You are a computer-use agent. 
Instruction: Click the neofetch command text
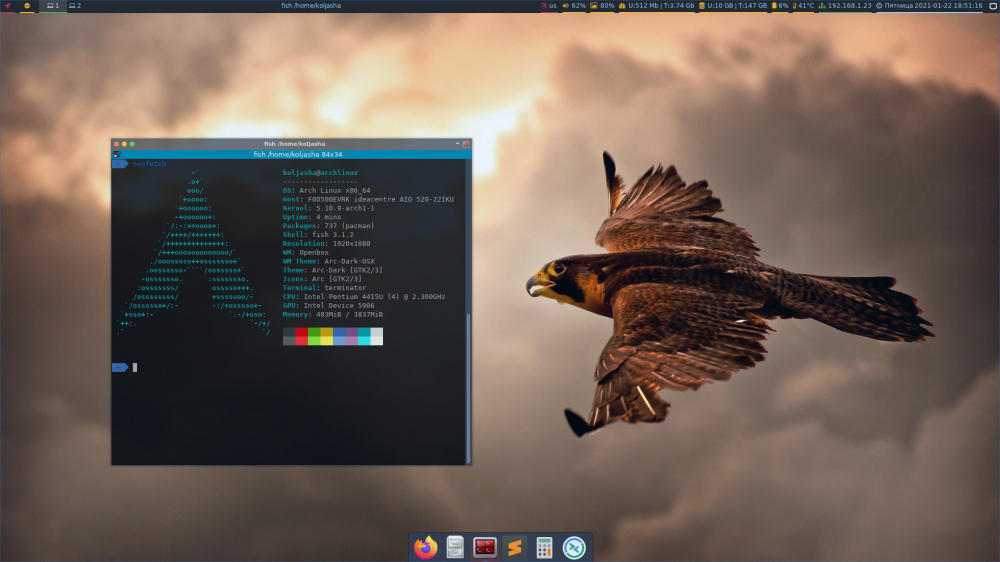(x=149, y=164)
